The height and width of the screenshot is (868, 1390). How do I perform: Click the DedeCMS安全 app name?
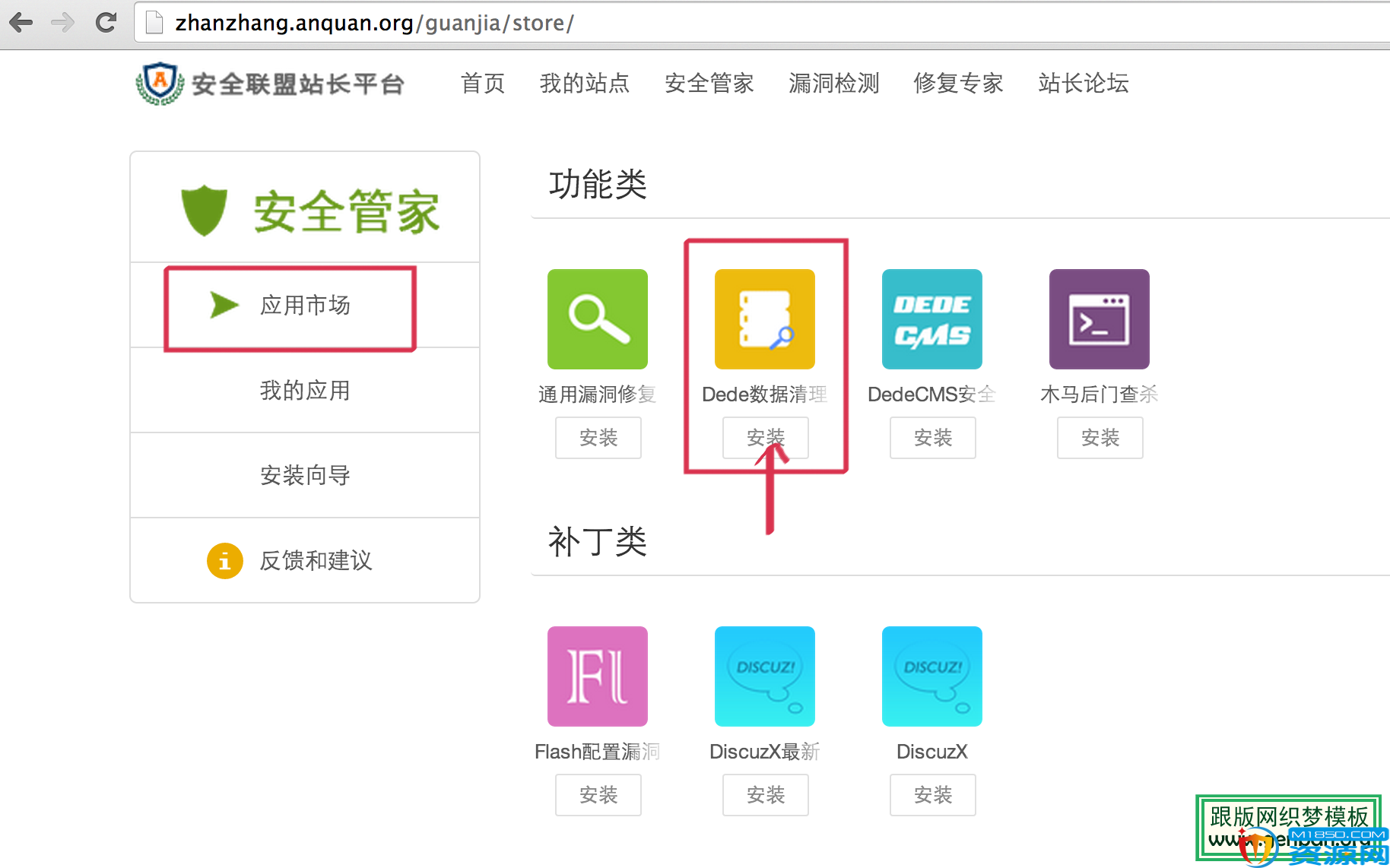point(932,394)
